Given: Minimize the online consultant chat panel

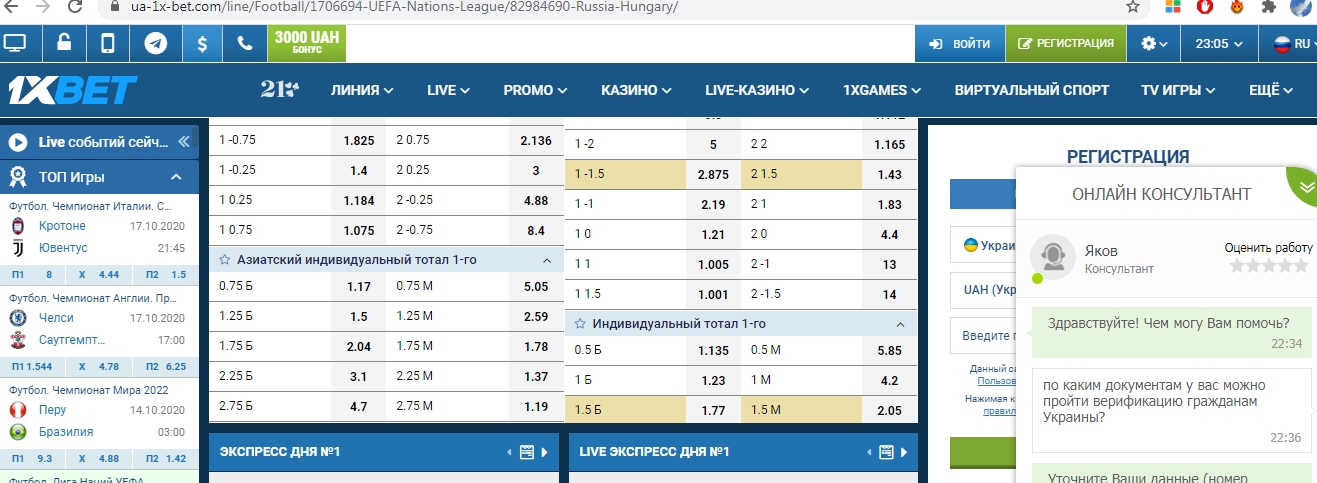Looking at the screenshot, I should (1302, 186).
